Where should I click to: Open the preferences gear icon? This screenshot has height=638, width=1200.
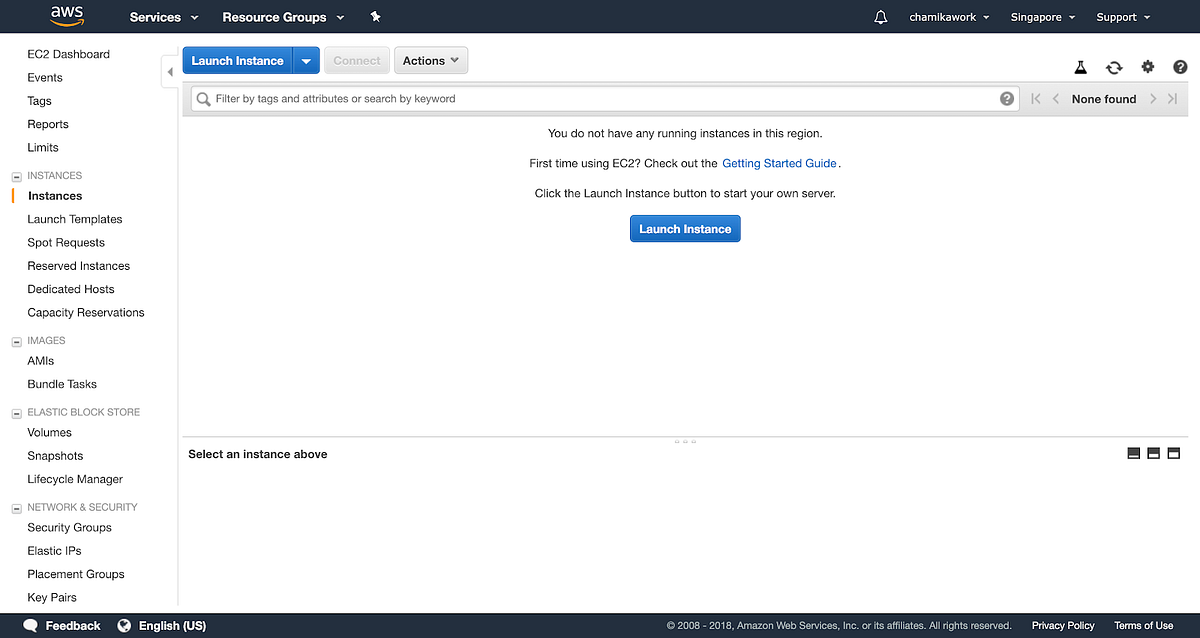[1147, 67]
